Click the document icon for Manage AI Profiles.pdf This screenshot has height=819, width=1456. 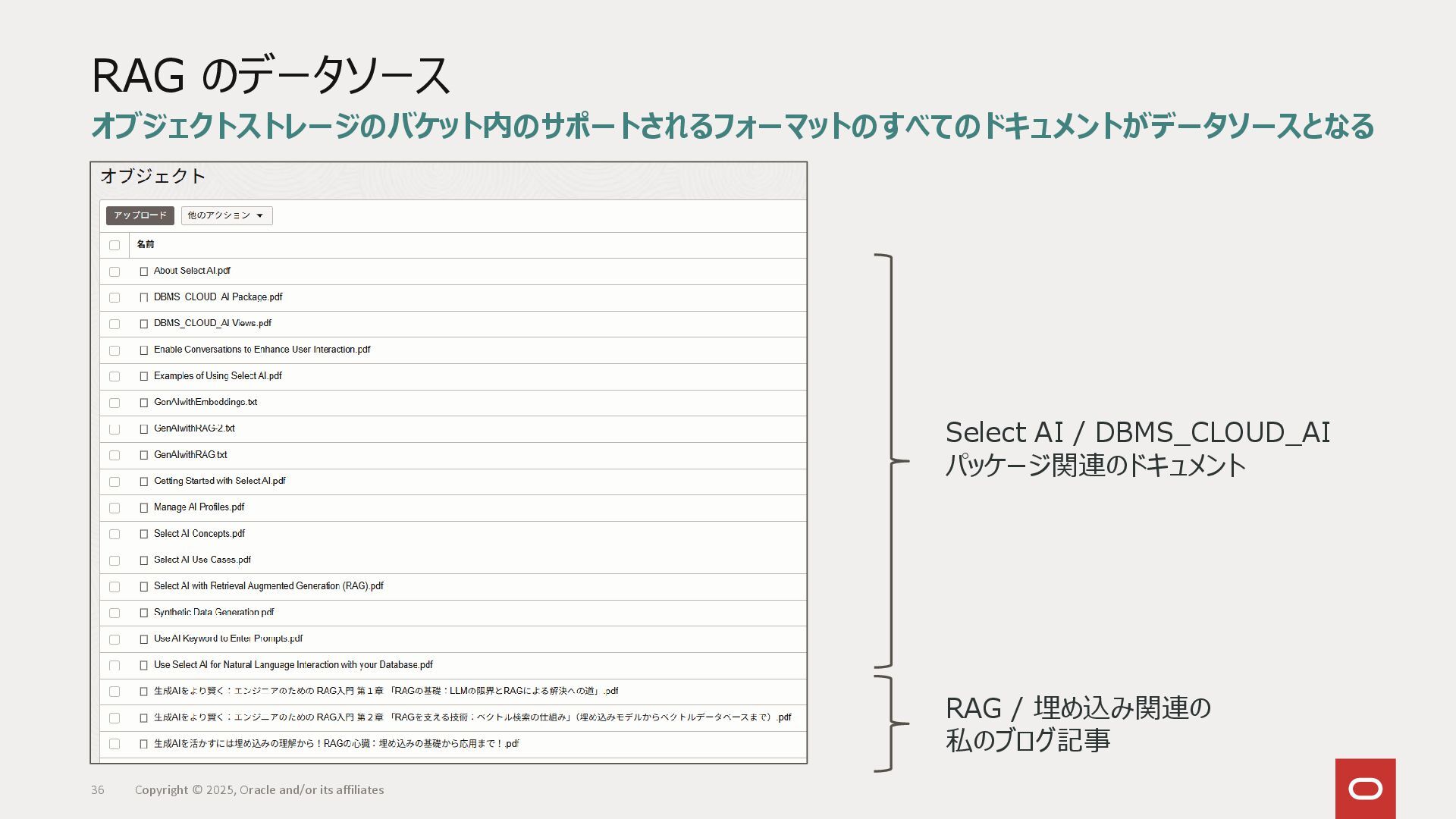click(143, 508)
